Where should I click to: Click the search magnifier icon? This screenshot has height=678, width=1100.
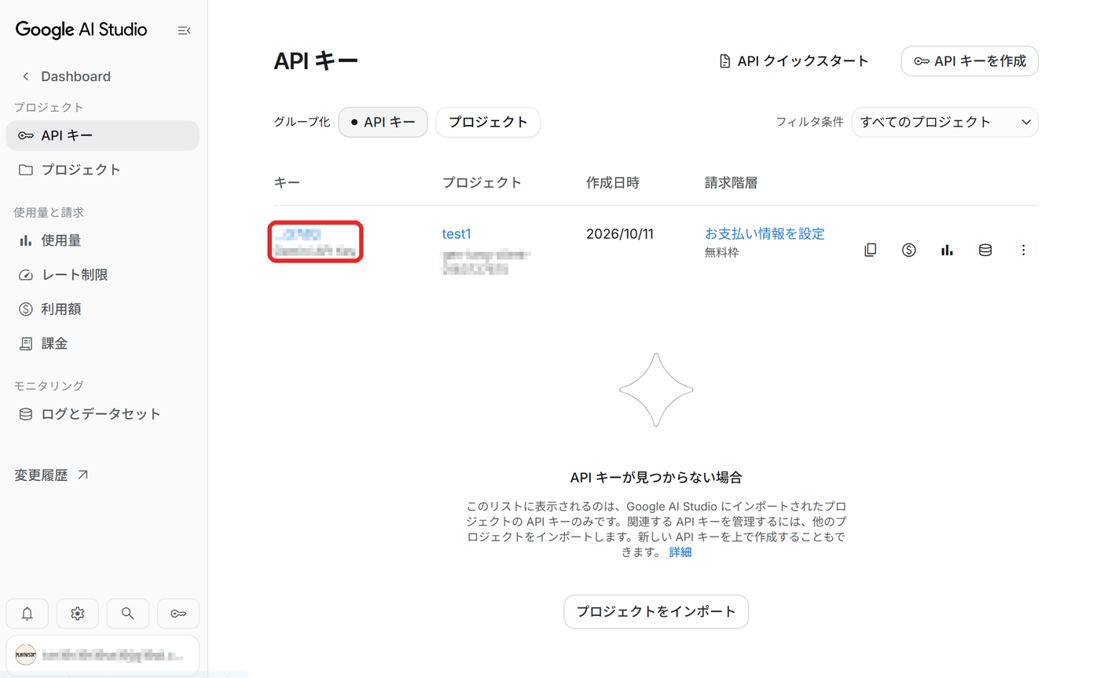pyautogui.click(x=128, y=613)
